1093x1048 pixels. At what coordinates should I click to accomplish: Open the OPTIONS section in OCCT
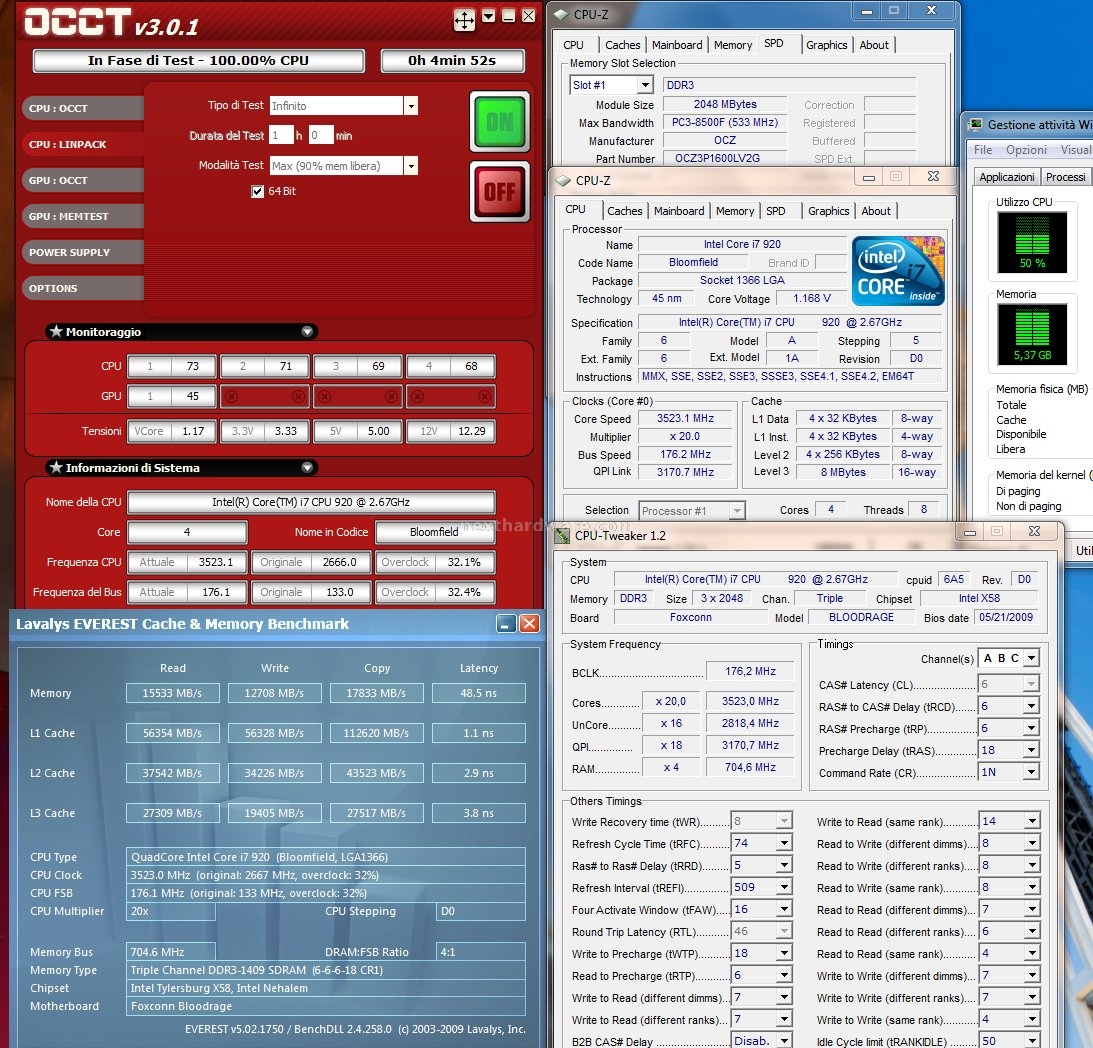pyautogui.click(x=82, y=288)
